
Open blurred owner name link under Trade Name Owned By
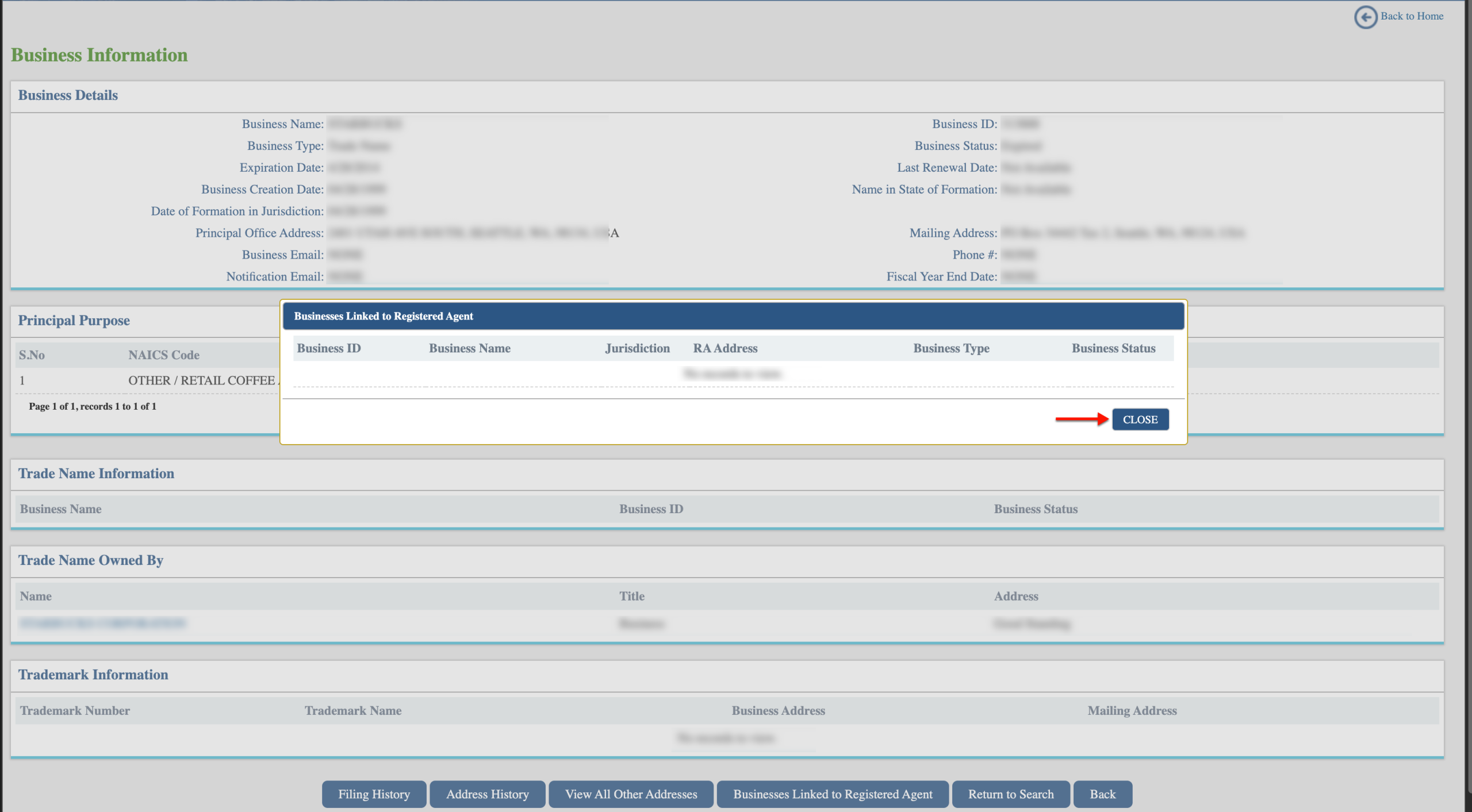[102, 624]
